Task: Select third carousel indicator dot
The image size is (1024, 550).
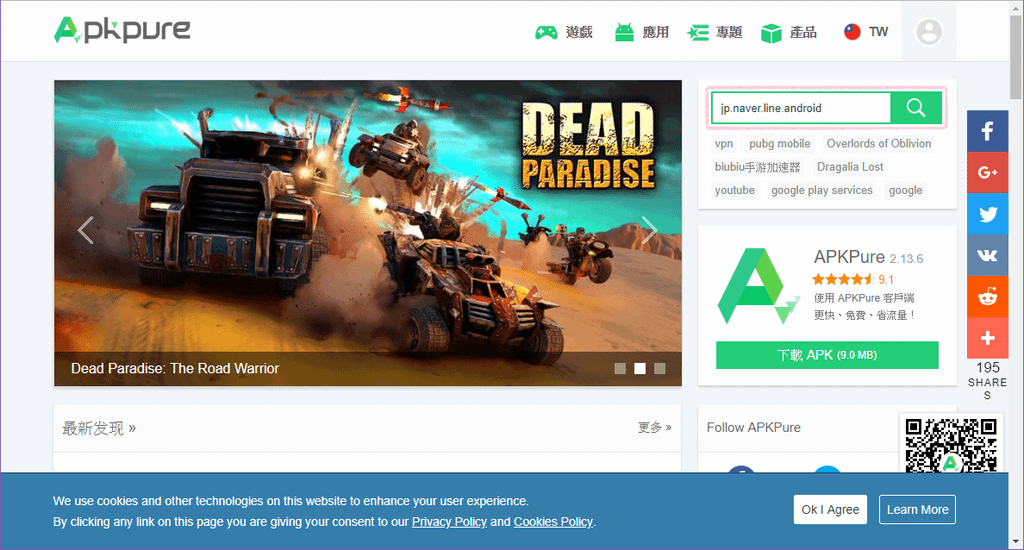Action: tap(660, 368)
